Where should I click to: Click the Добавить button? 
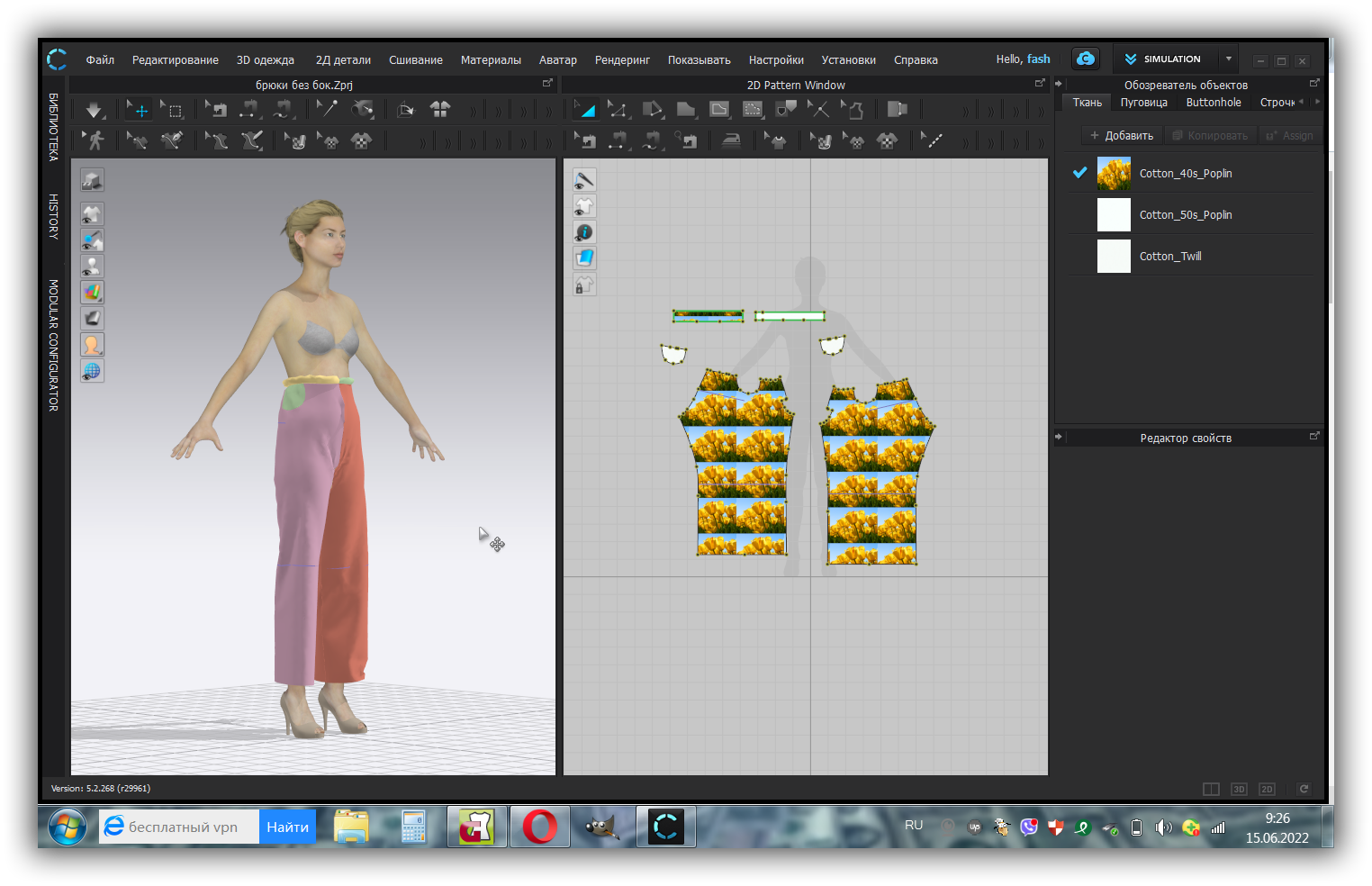point(1122,135)
